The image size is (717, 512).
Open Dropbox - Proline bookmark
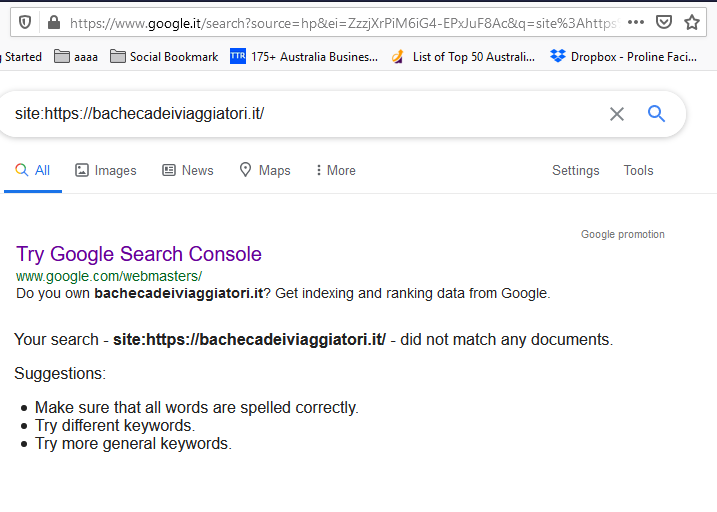(x=623, y=57)
